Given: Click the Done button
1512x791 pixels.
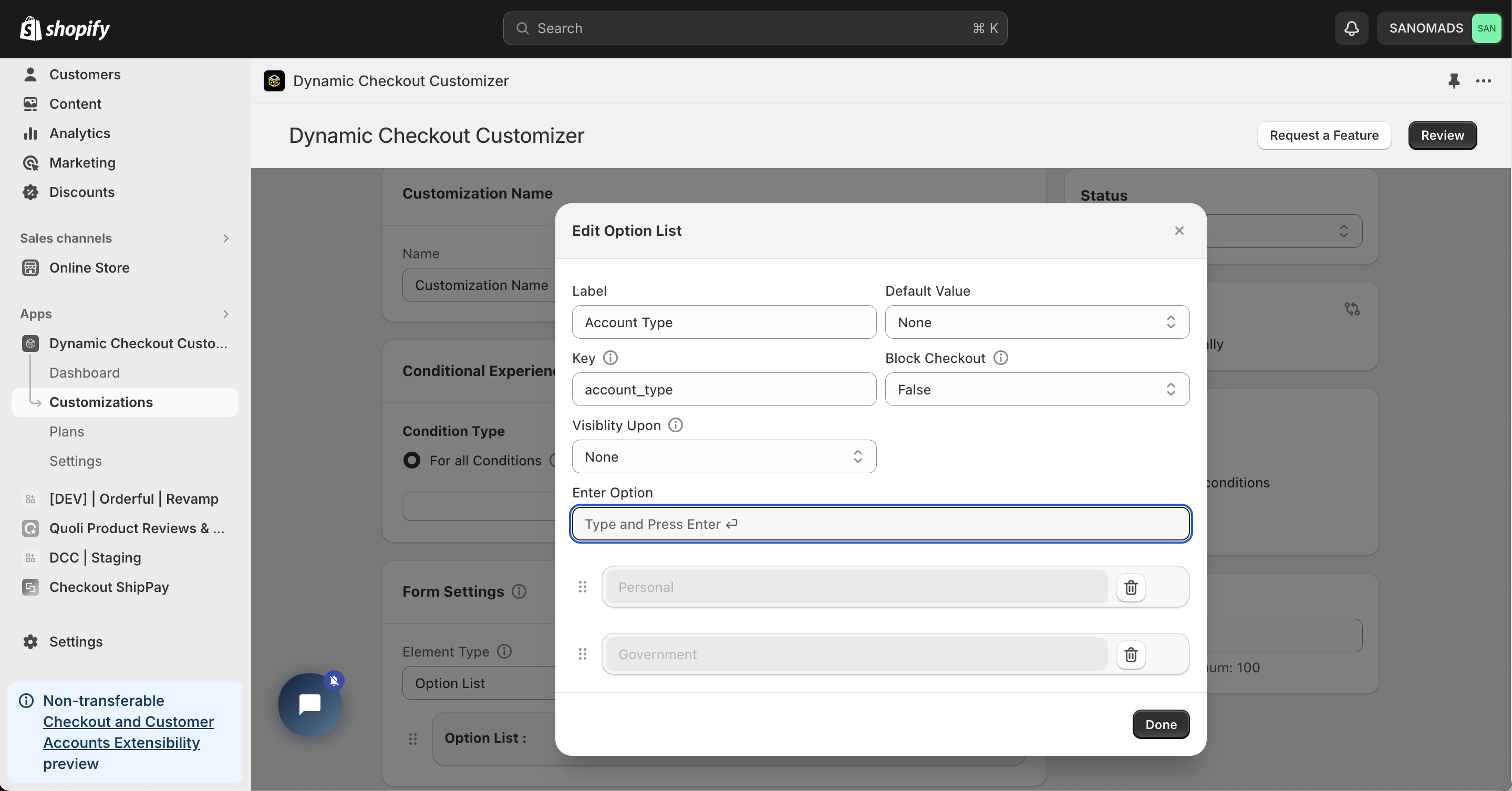Looking at the screenshot, I should [x=1161, y=724].
